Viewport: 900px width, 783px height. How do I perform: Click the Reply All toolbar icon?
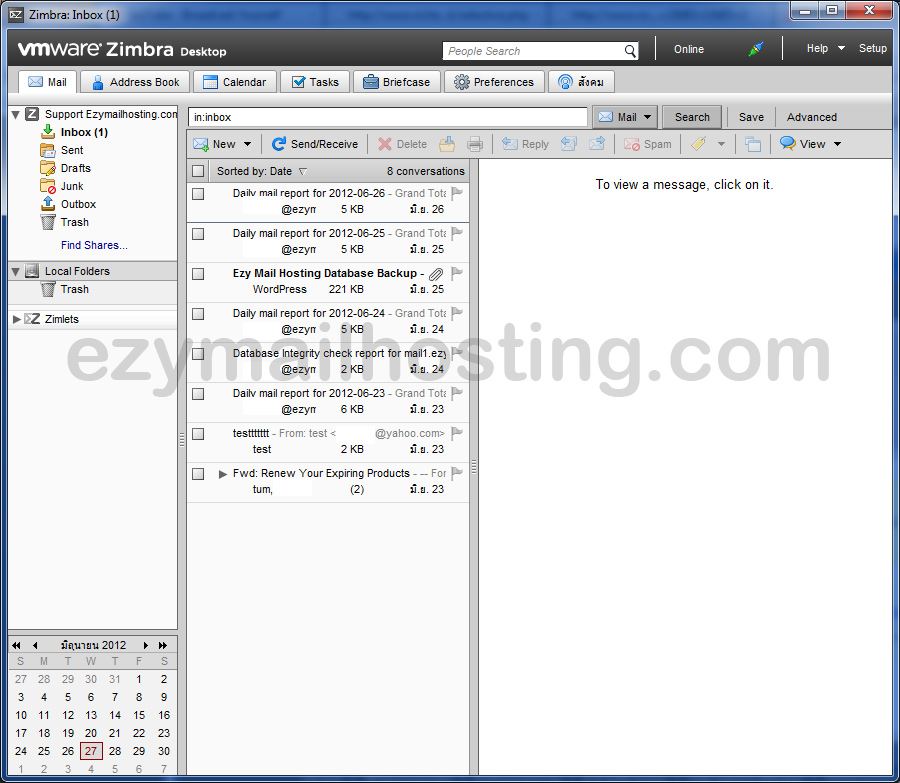569,144
